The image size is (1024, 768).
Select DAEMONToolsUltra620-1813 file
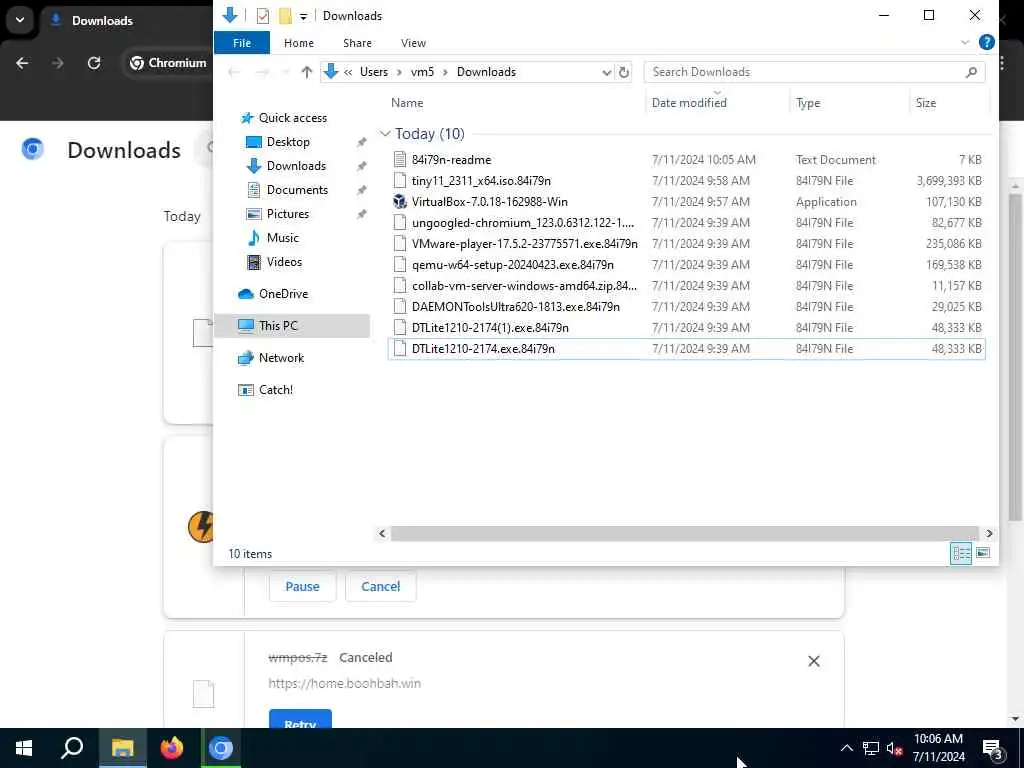686,306
